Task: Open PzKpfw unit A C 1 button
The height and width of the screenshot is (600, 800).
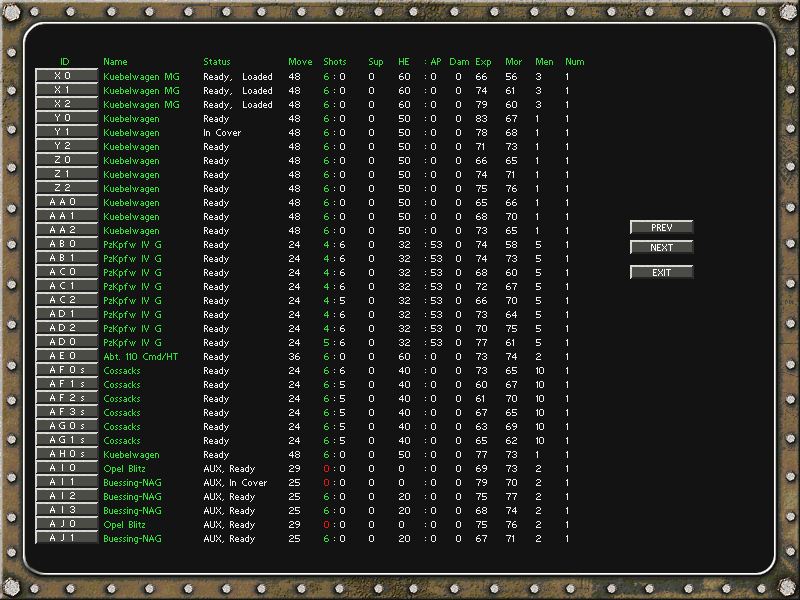Action: pyautogui.click(x=66, y=286)
